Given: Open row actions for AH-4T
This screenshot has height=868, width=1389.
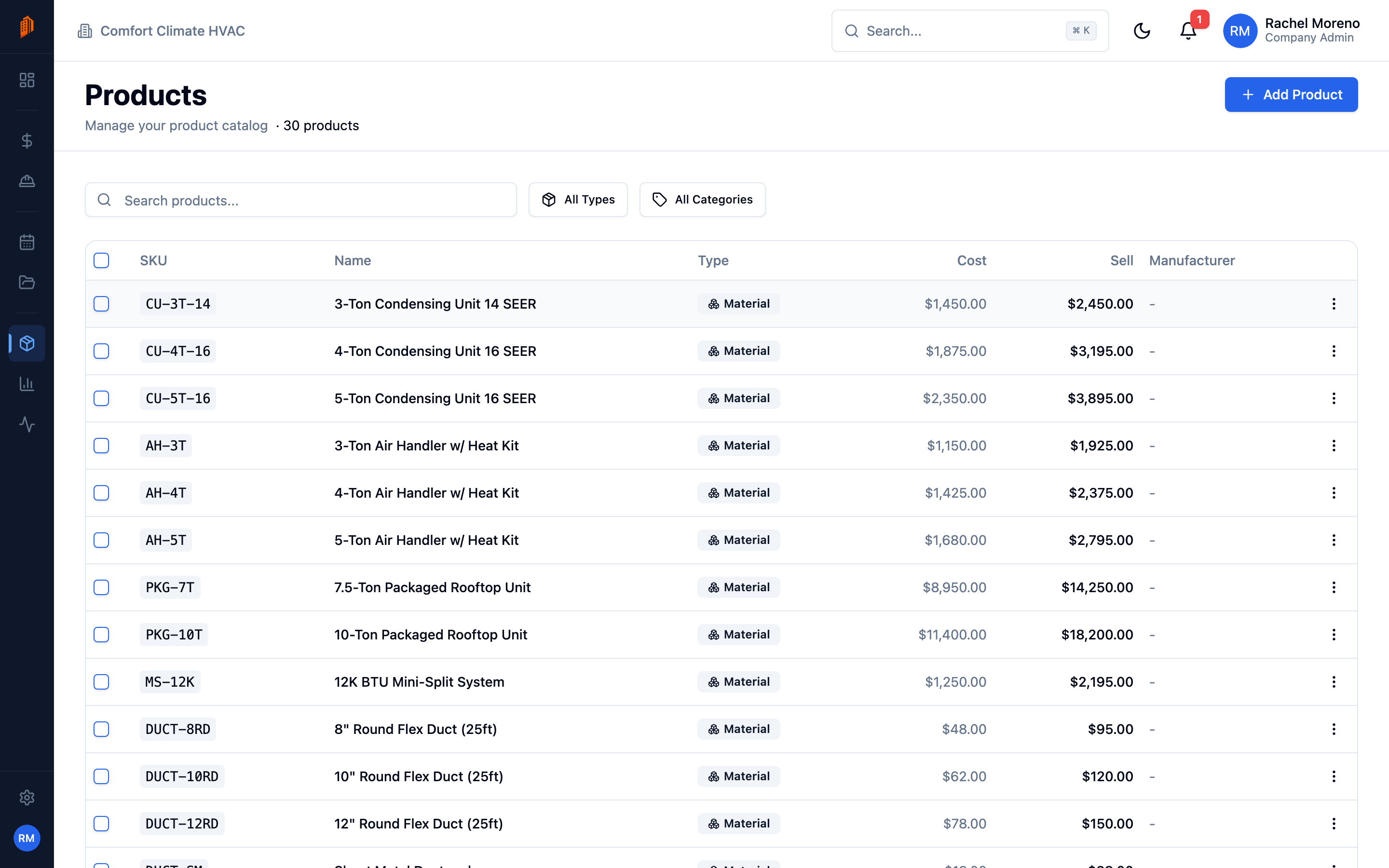Looking at the screenshot, I should [1334, 492].
